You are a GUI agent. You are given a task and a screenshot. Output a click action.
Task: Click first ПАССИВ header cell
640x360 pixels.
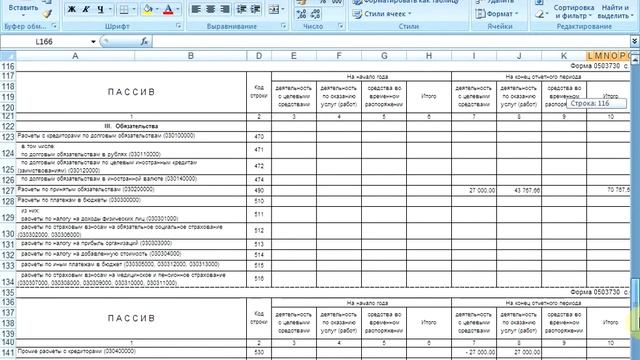click(131, 92)
